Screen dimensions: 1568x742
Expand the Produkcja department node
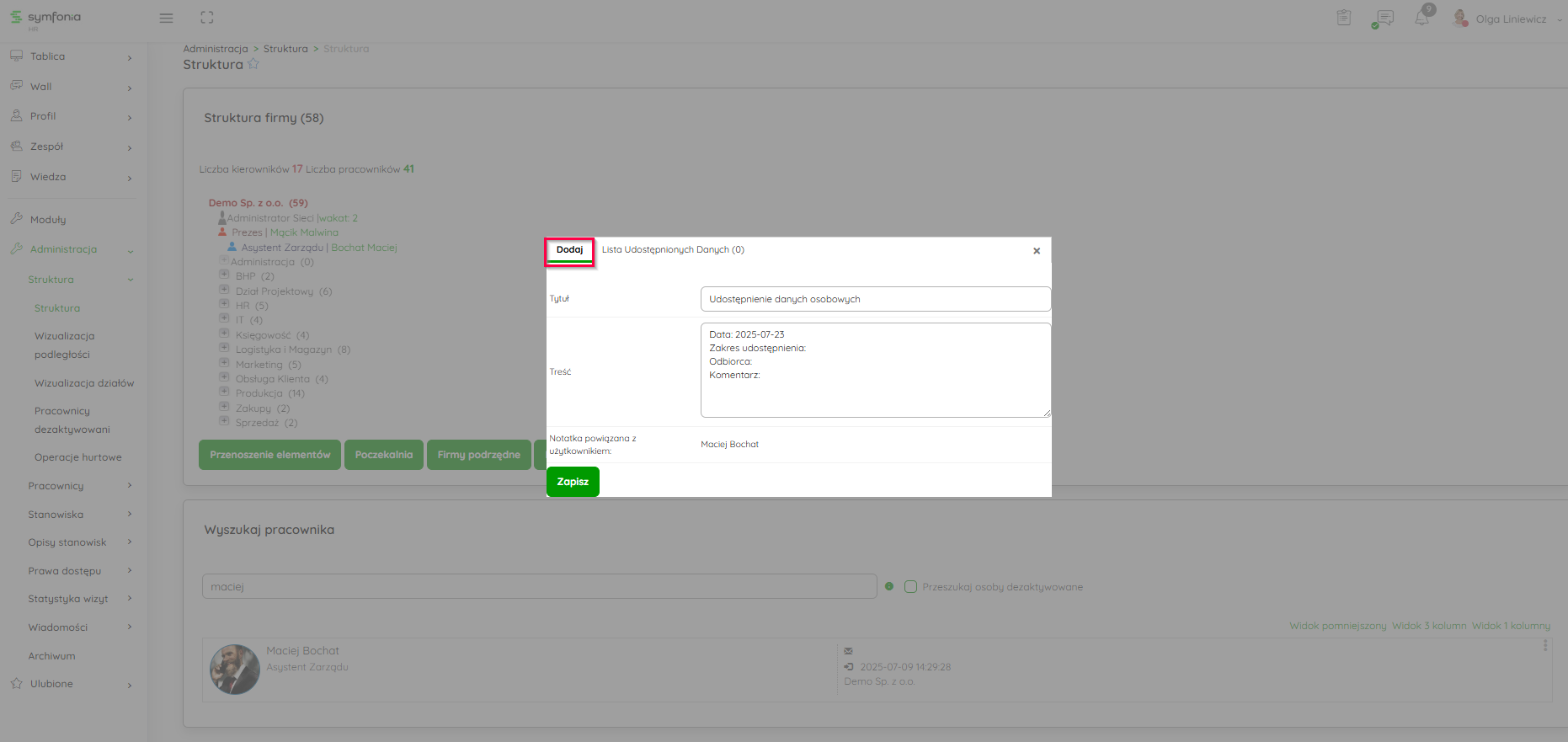224,392
